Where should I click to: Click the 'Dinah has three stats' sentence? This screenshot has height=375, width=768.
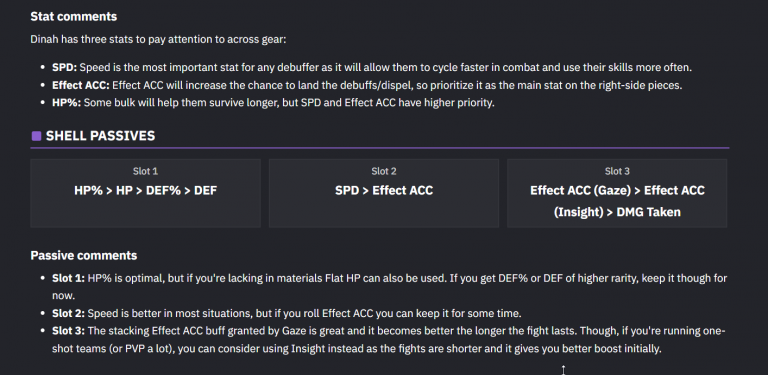click(158, 39)
